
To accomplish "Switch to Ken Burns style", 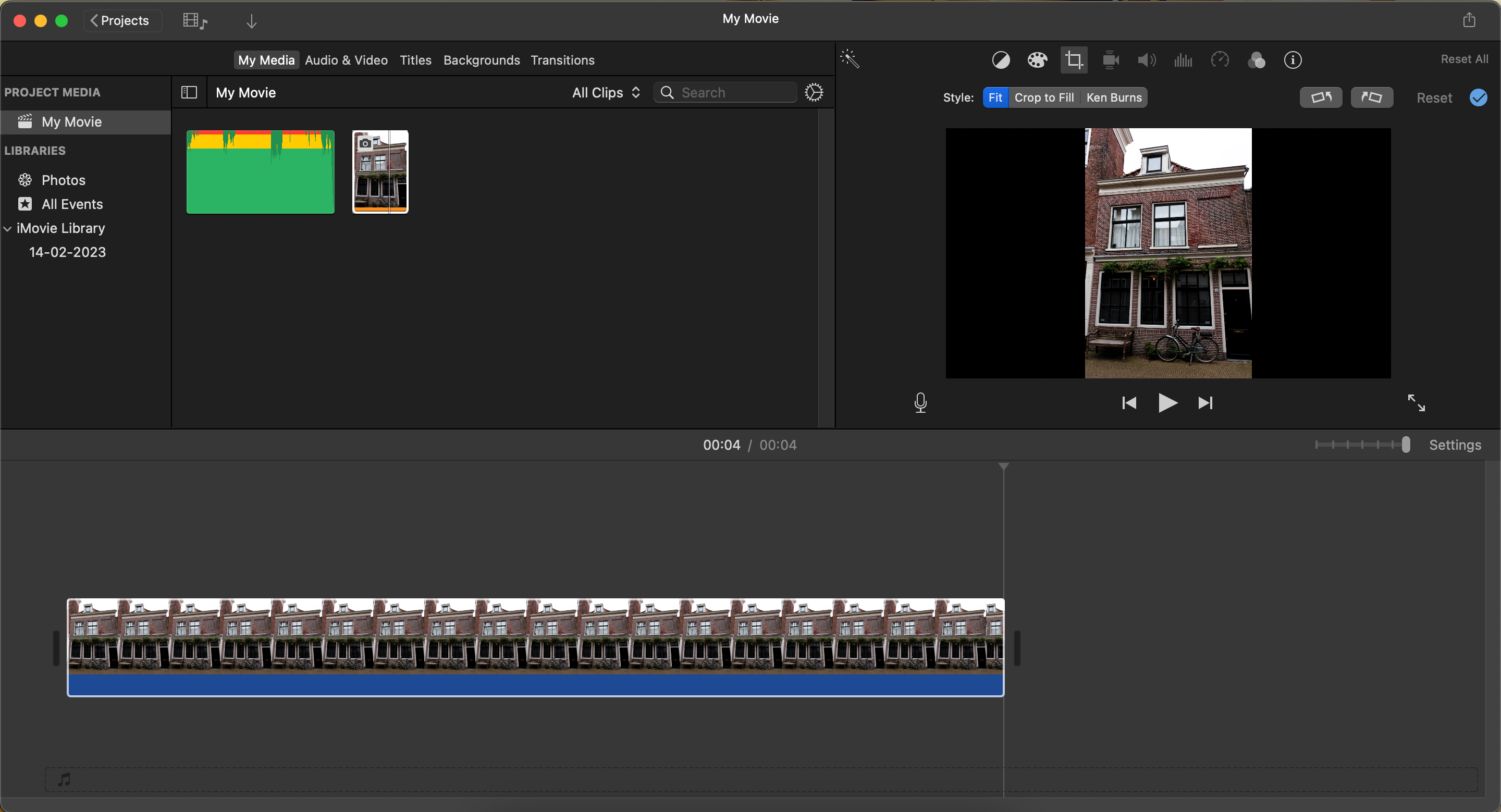I will [1113, 98].
